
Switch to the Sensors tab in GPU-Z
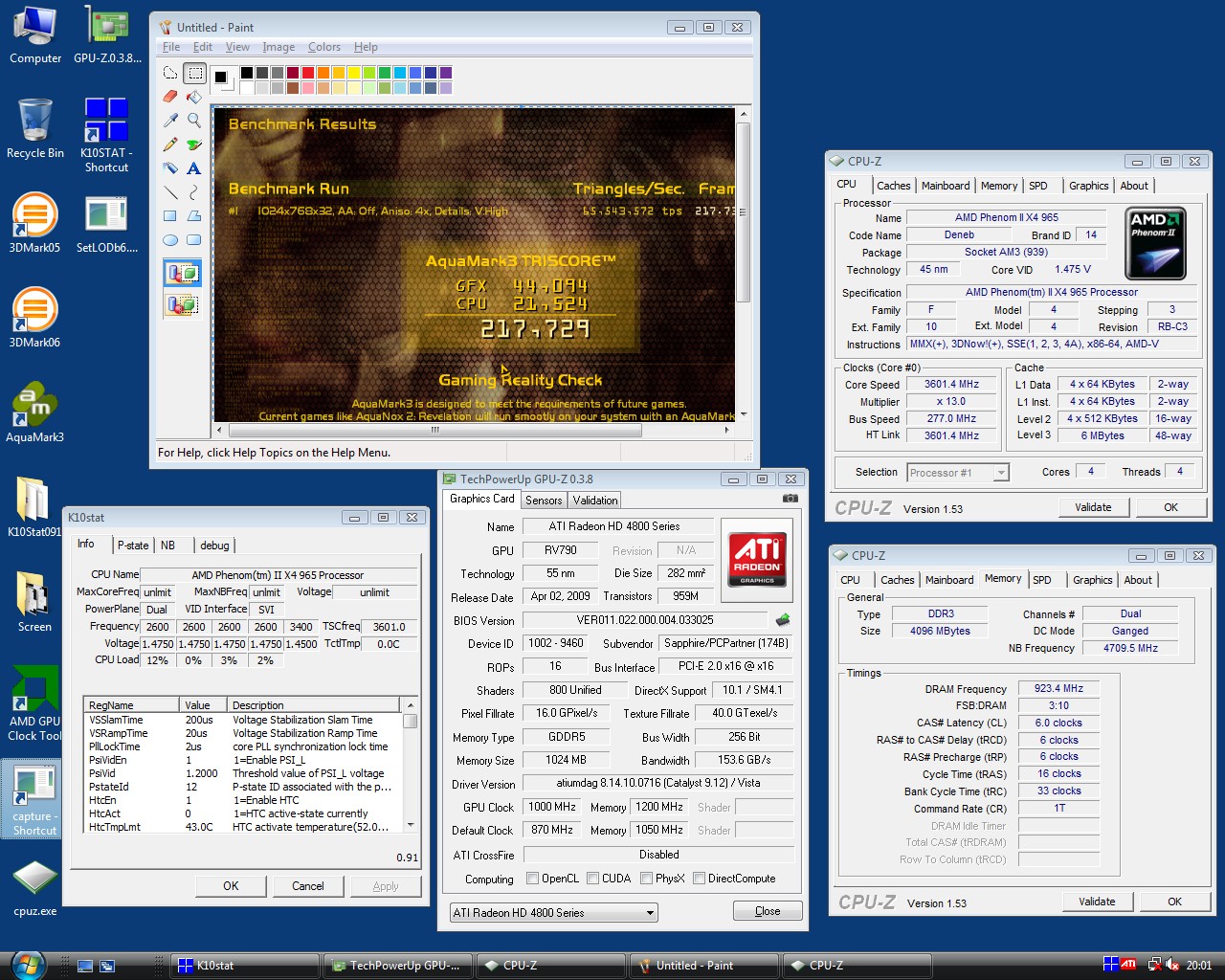(544, 501)
